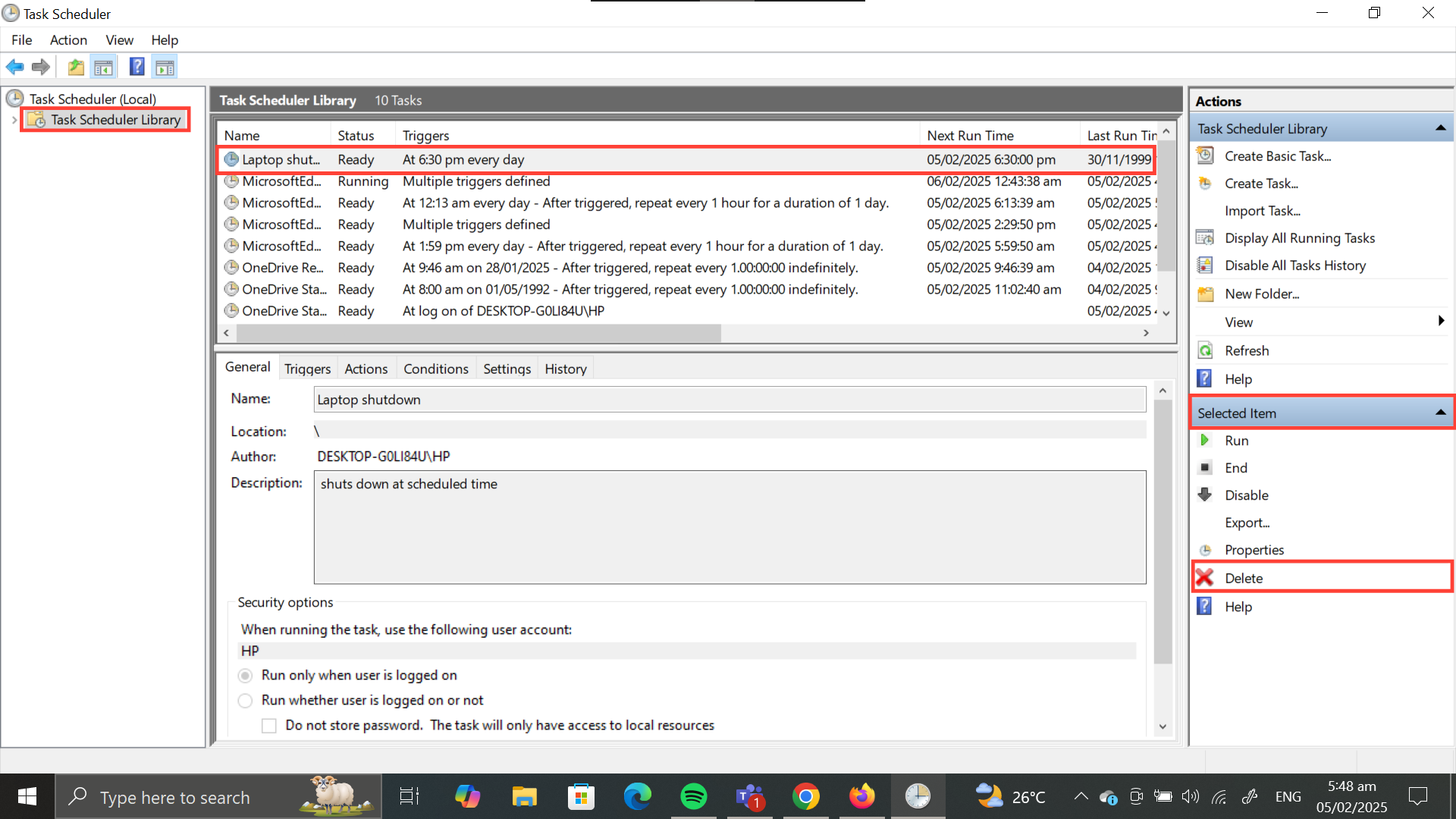Click Disable for the selected task
The image size is (1456, 819).
(x=1246, y=495)
